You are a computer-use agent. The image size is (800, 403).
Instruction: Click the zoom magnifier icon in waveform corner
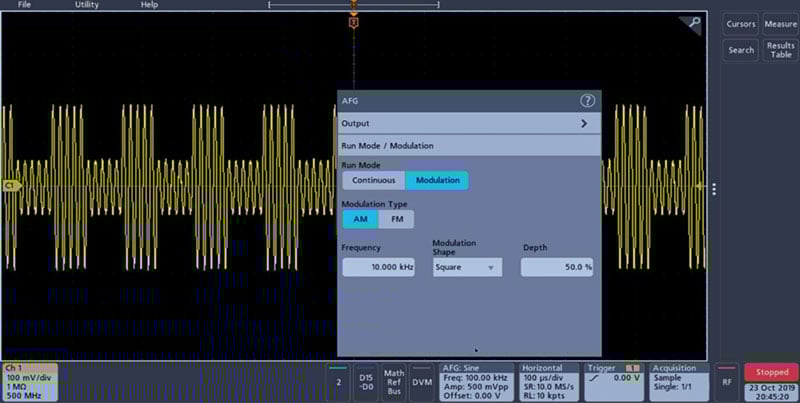[x=695, y=24]
